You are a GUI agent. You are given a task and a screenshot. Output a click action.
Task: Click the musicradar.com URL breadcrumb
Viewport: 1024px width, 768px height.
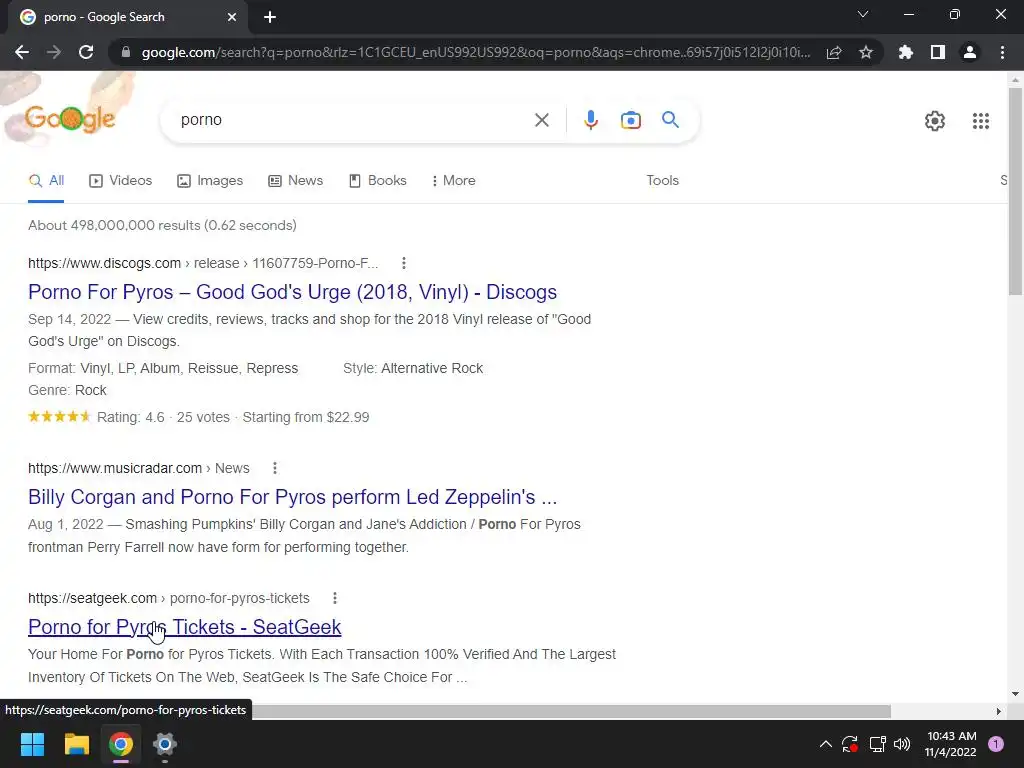click(138, 468)
